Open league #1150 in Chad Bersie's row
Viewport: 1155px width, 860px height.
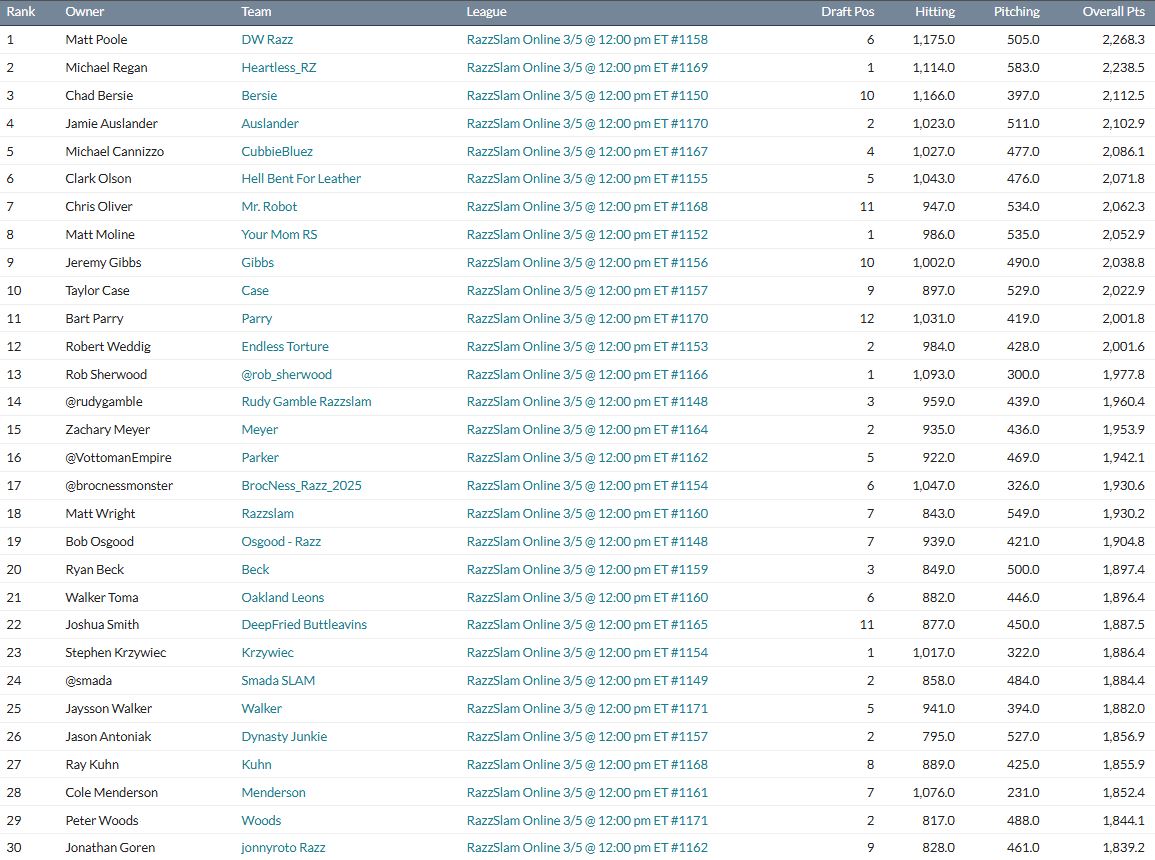tap(587, 96)
